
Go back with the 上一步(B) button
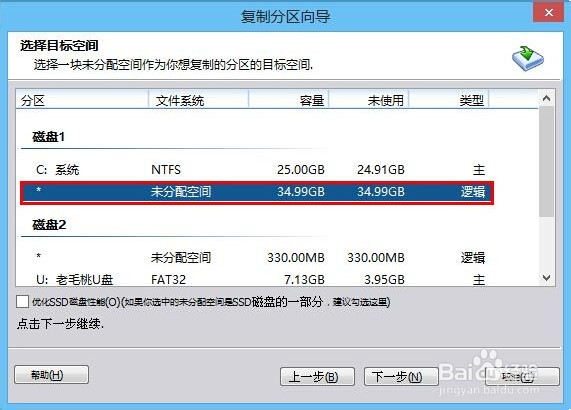(317, 377)
